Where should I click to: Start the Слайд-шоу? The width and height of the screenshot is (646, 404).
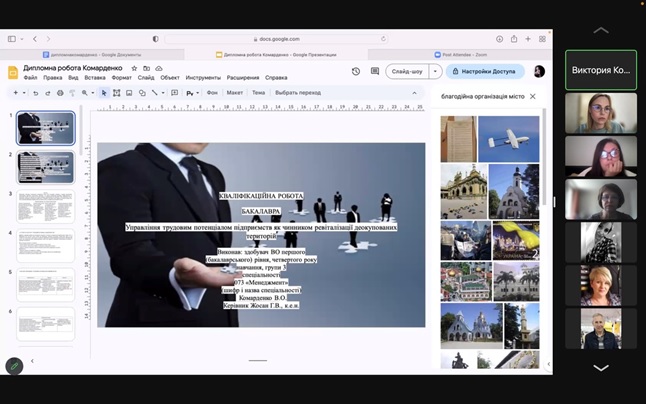(407, 71)
